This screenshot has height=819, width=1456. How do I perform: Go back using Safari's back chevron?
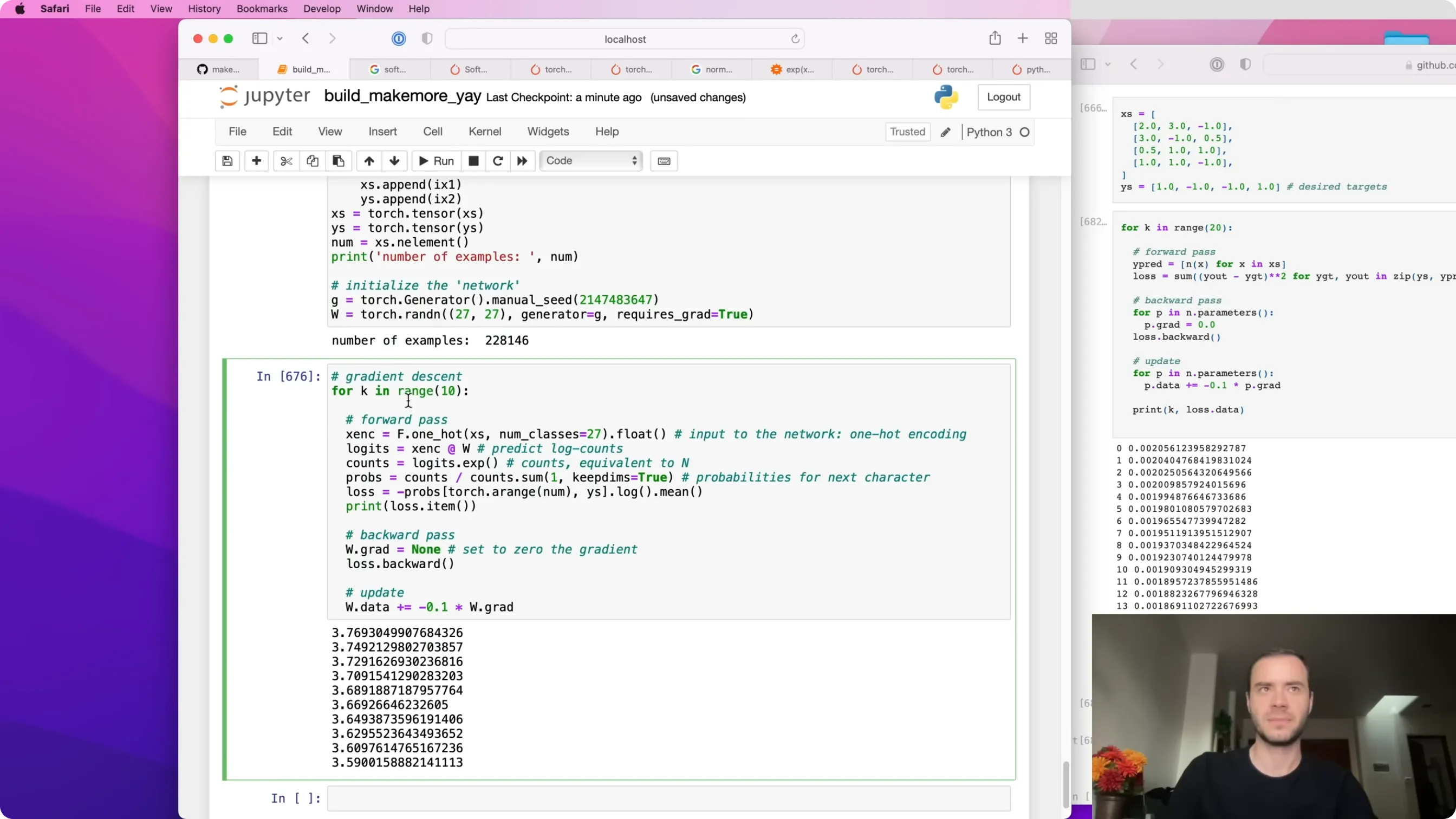306,38
